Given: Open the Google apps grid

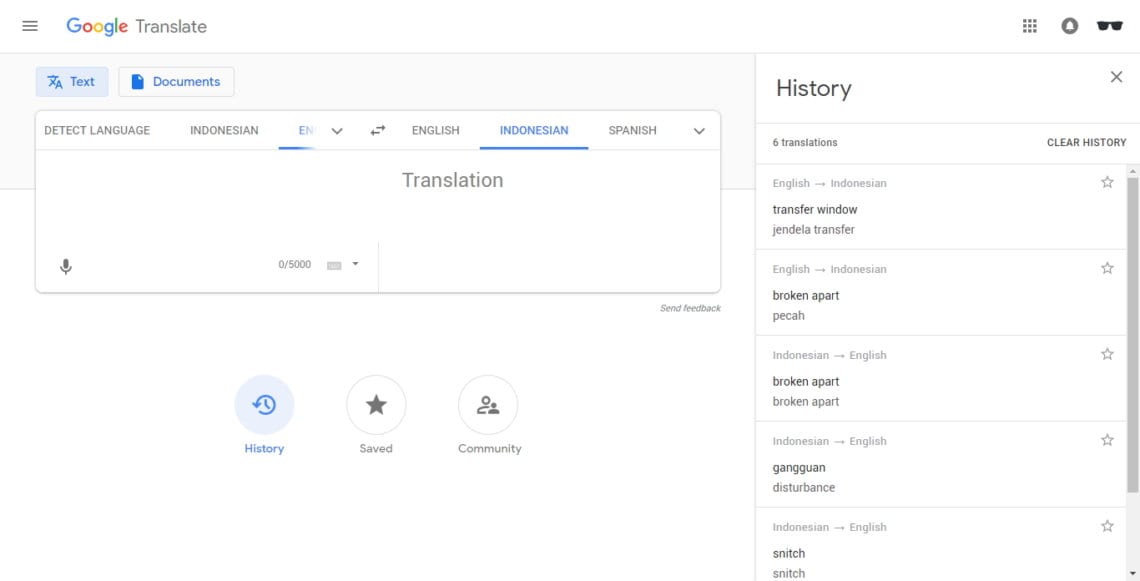Looking at the screenshot, I should pos(1030,26).
